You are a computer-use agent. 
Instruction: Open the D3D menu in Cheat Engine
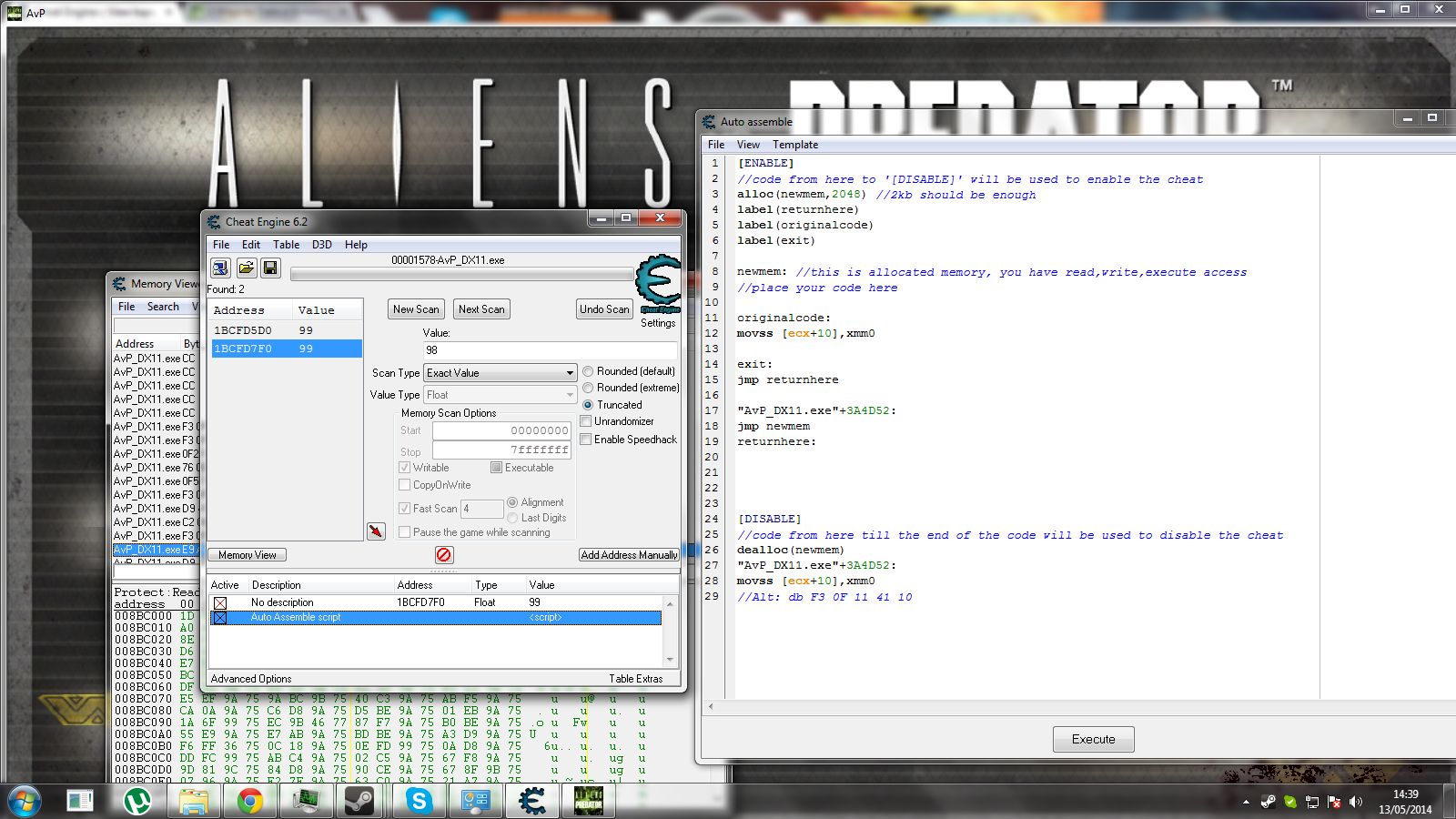322,245
